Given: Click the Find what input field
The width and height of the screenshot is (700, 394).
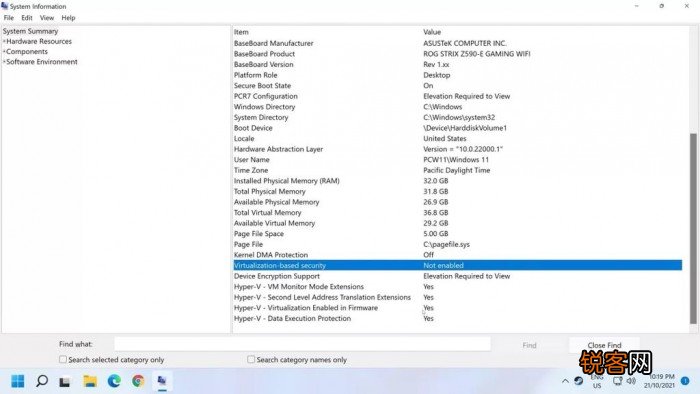Looking at the screenshot, I should [302, 344].
